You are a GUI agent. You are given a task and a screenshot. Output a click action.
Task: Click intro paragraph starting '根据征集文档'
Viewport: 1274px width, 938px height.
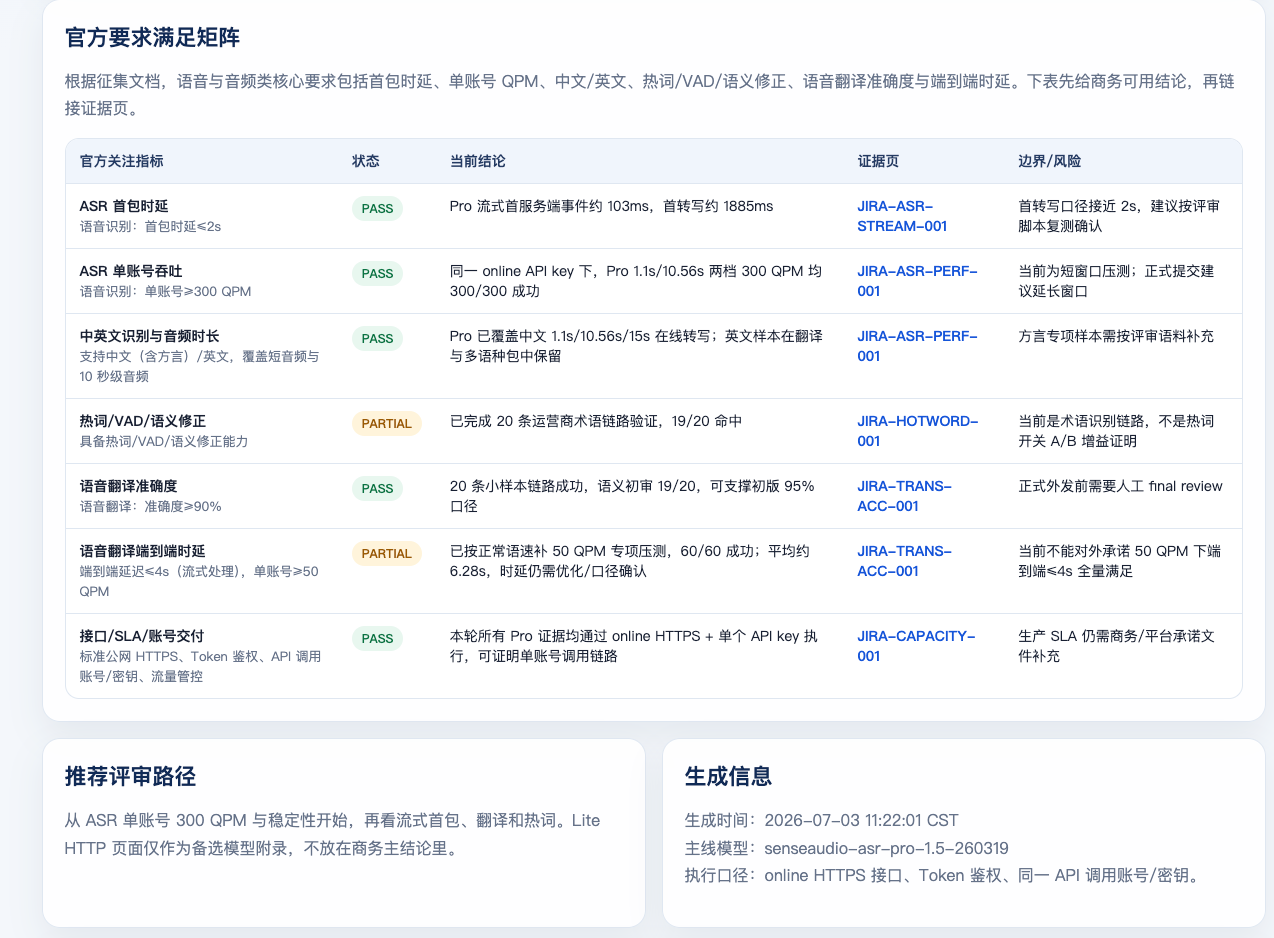652,94
